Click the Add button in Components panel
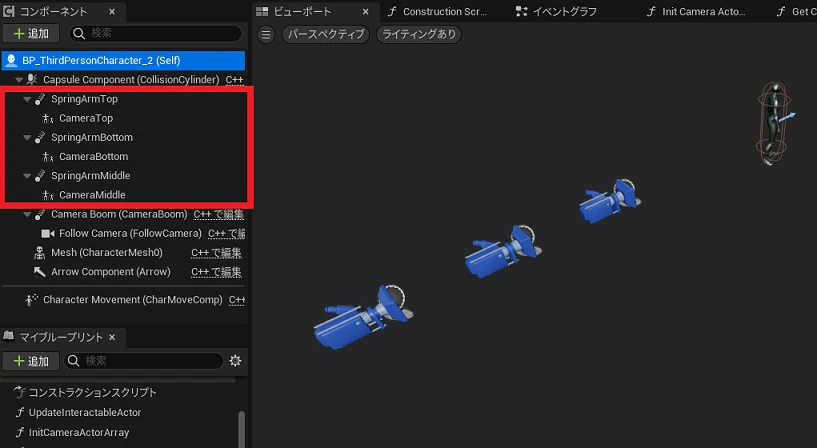The width and height of the screenshot is (817, 448). pyautogui.click(x=31, y=33)
